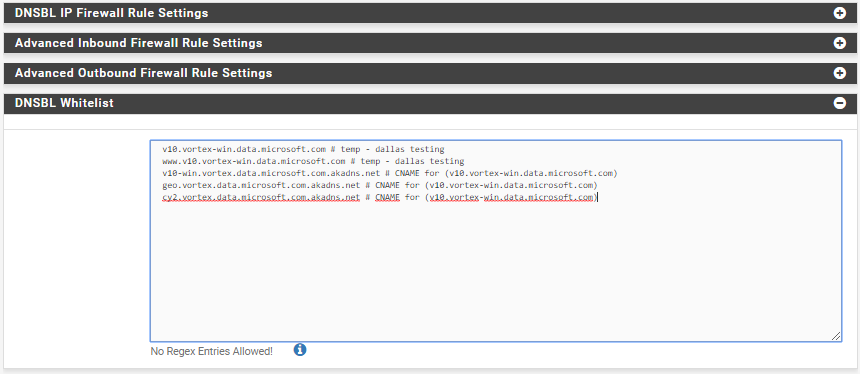
Task: Expand Advanced Inbound Firewall Rule Settings plus icon
Action: pyautogui.click(x=839, y=43)
